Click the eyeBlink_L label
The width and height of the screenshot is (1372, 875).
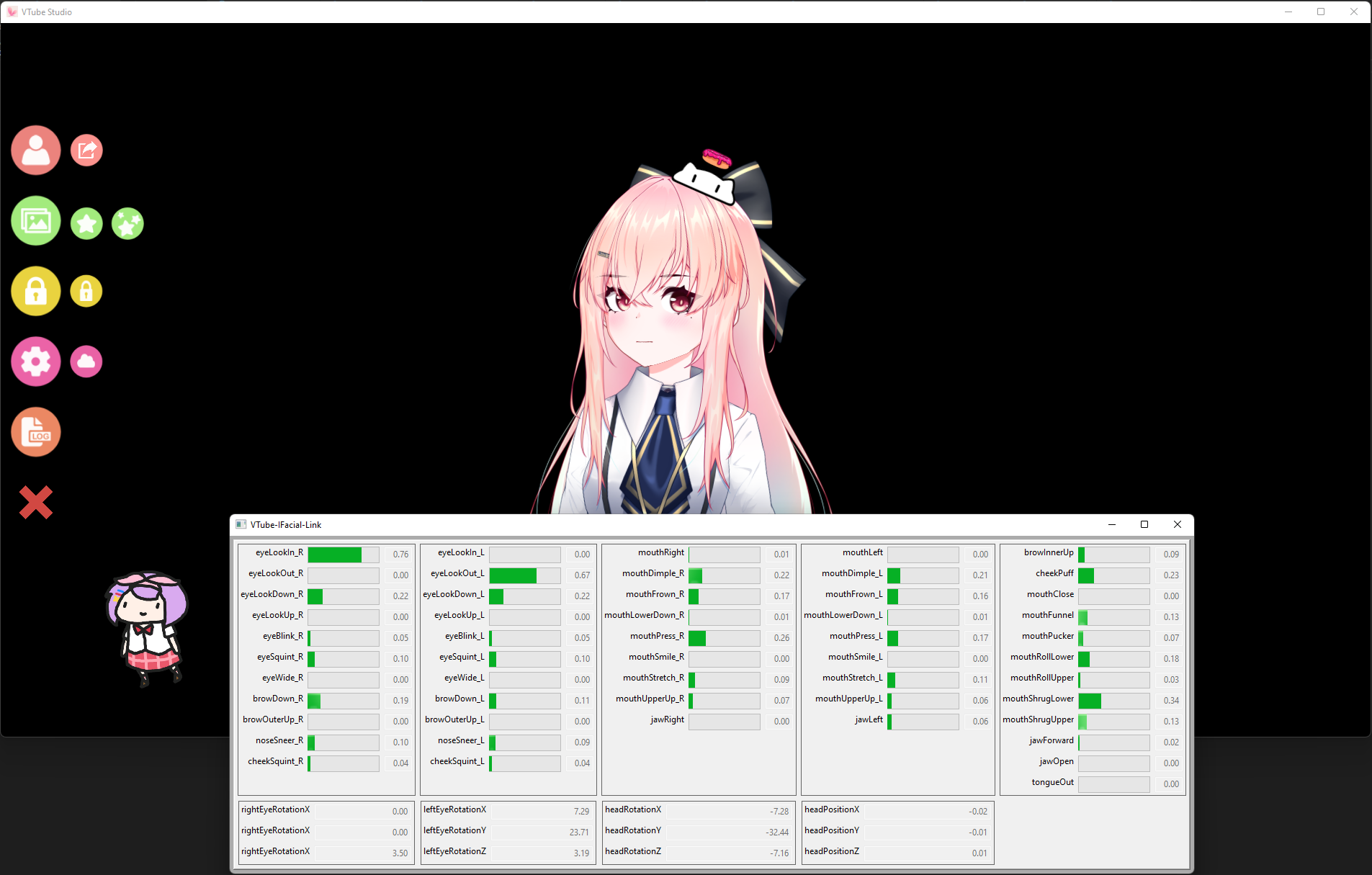465,636
